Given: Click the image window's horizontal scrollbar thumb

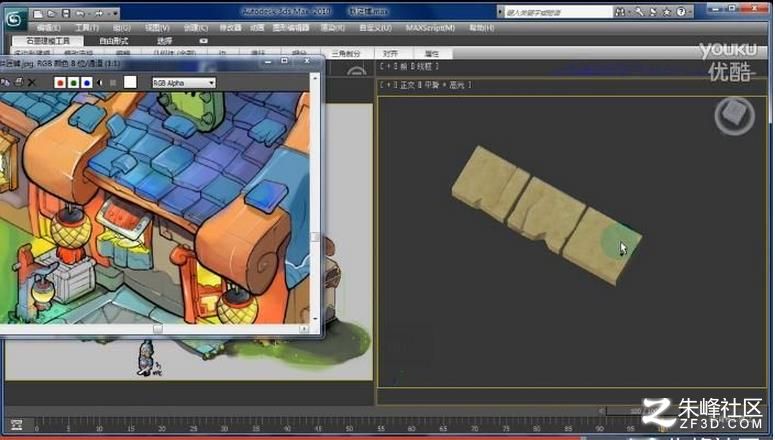Looking at the screenshot, I should coord(158,329).
